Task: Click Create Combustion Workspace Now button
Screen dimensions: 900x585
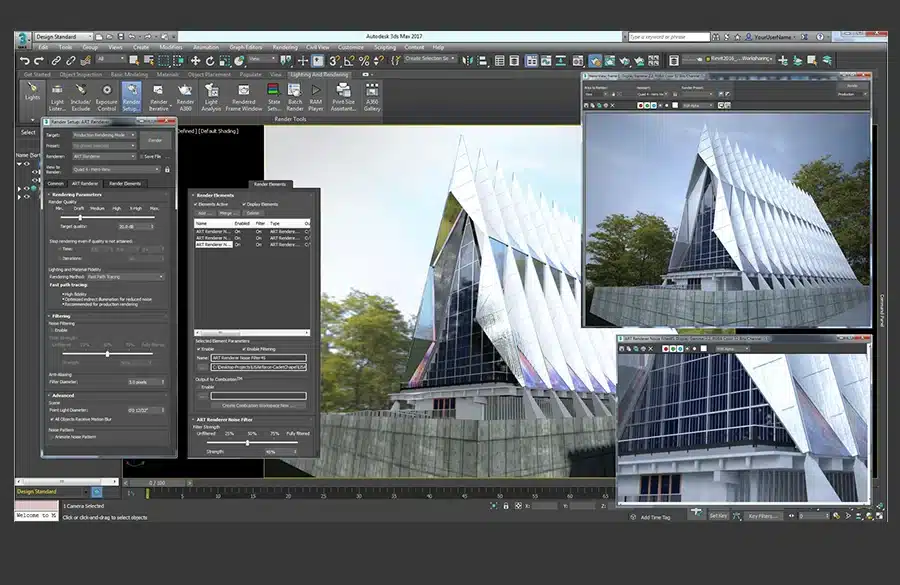Action: 258,405
